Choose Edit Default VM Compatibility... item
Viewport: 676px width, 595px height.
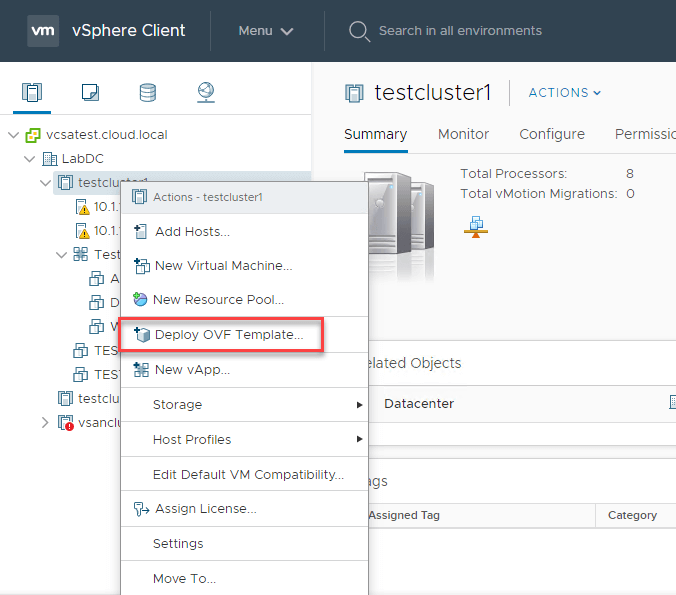pos(244,474)
